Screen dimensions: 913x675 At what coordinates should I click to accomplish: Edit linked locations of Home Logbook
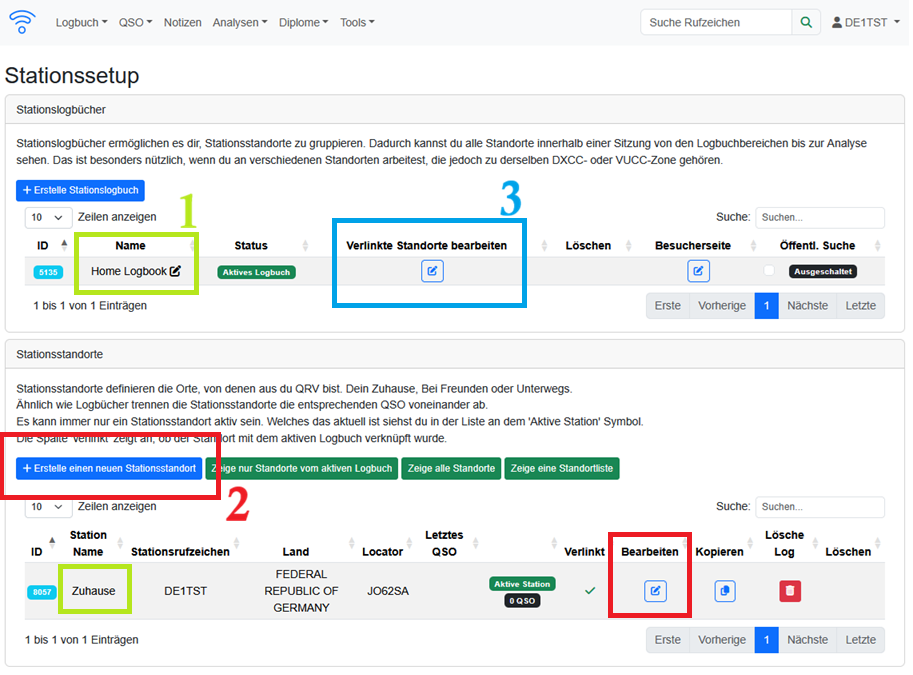point(432,271)
